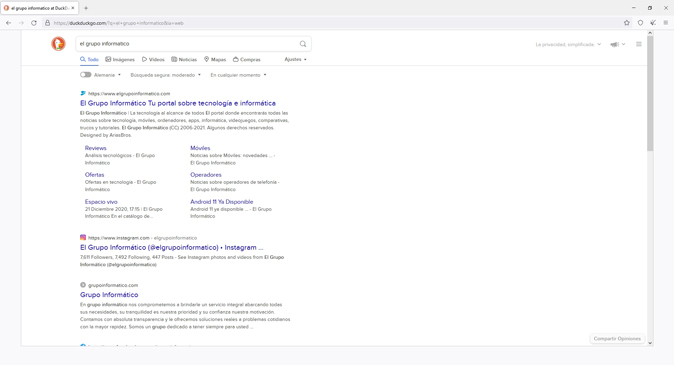Click the extensions icon in browser toolbar
This screenshot has width=674, height=365.
point(653,23)
